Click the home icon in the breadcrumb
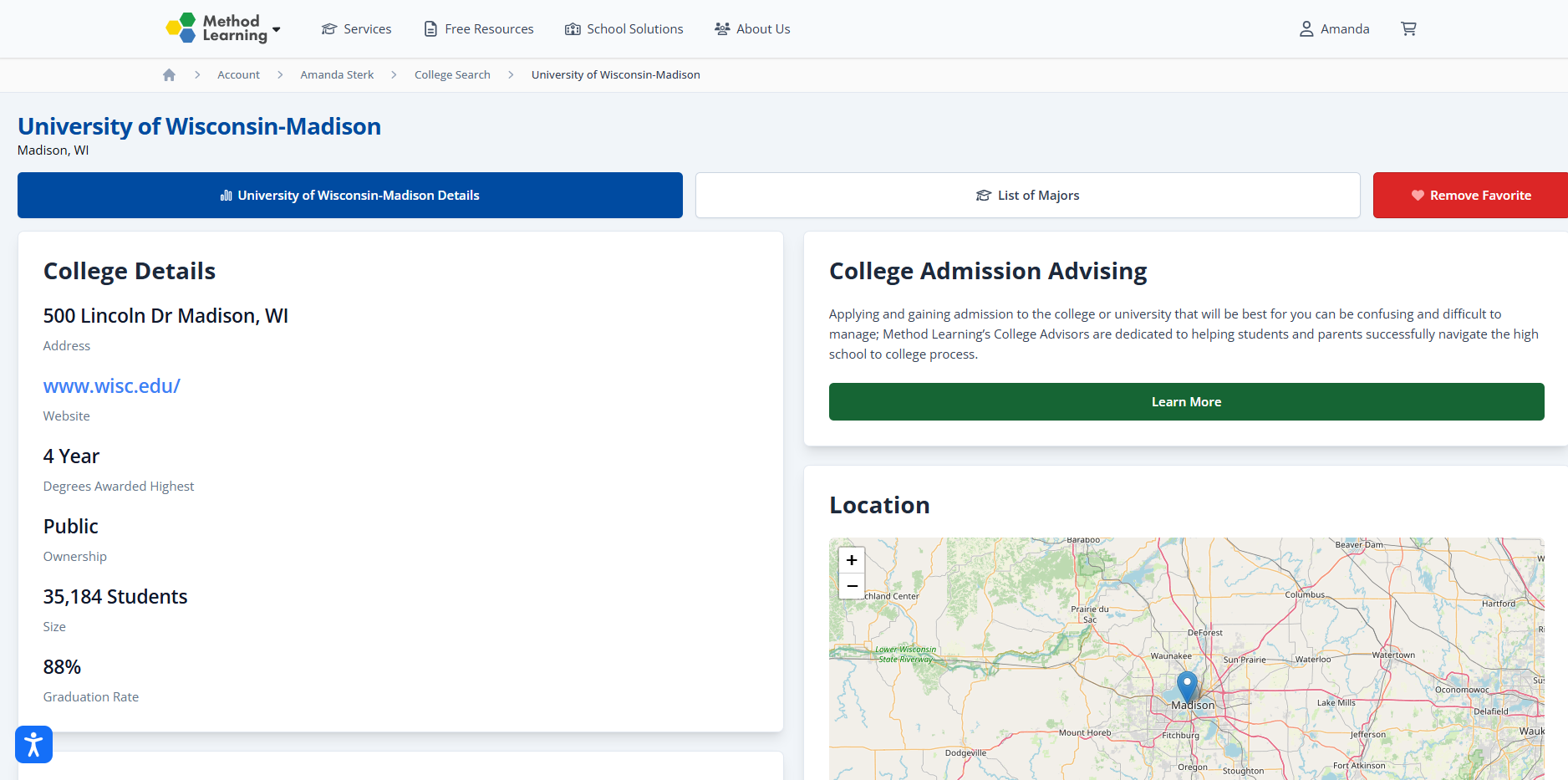Viewport: 1568px width, 780px height. [x=169, y=75]
